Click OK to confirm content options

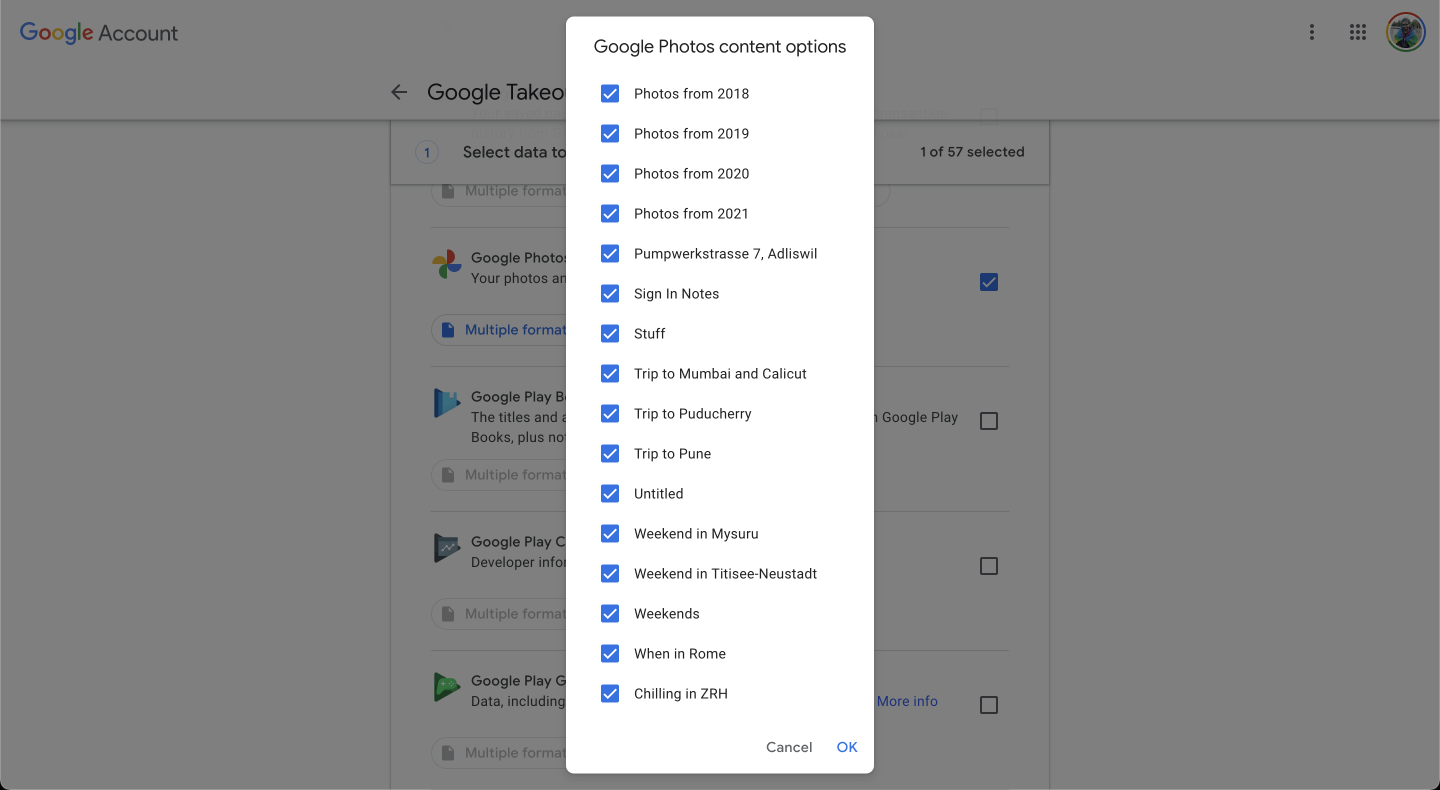click(846, 747)
